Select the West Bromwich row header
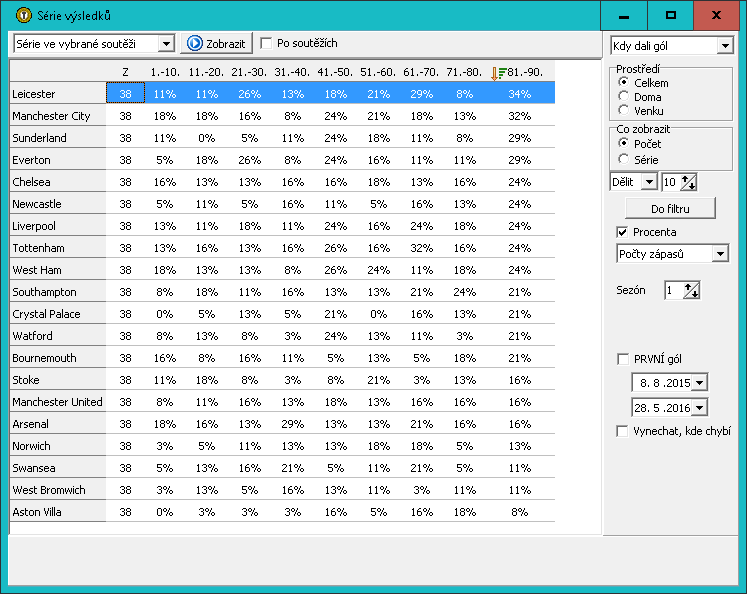The height and width of the screenshot is (594, 747). (x=58, y=490)
